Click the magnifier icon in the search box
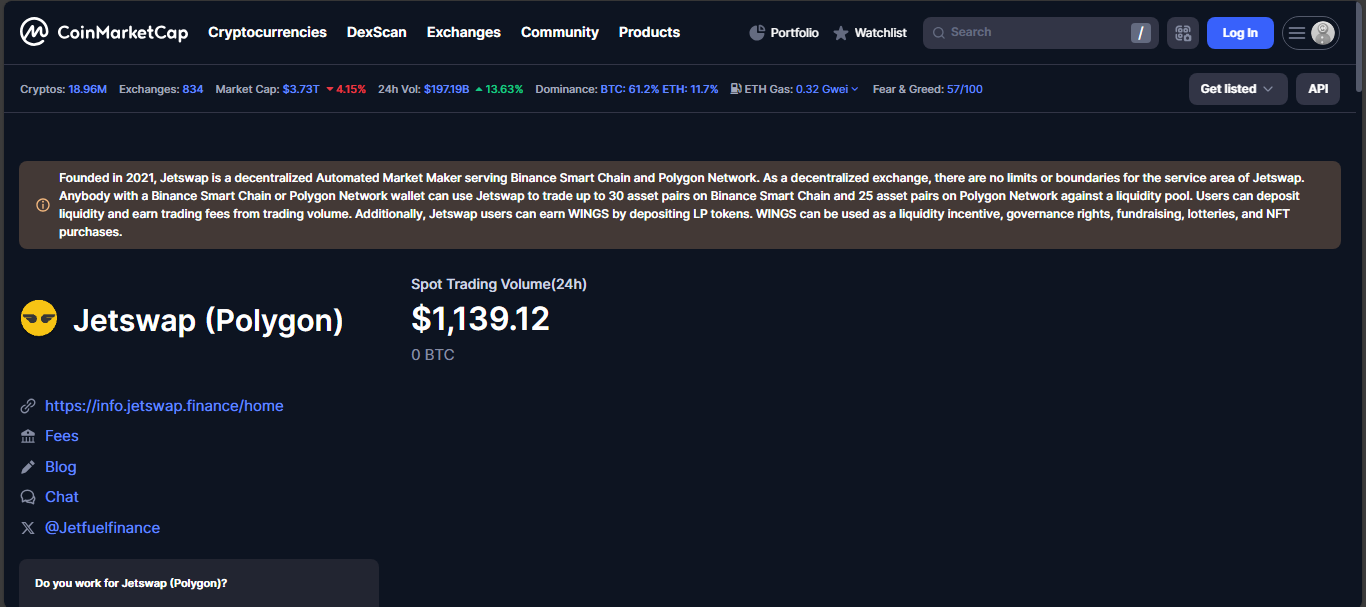Screen dimensions: 1366x607 tap(938, 33)
